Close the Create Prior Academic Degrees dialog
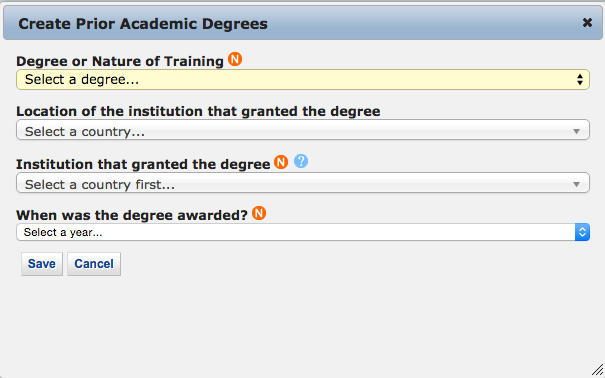Viewport: 605px width, 378px height. click(x=587, y=23)
